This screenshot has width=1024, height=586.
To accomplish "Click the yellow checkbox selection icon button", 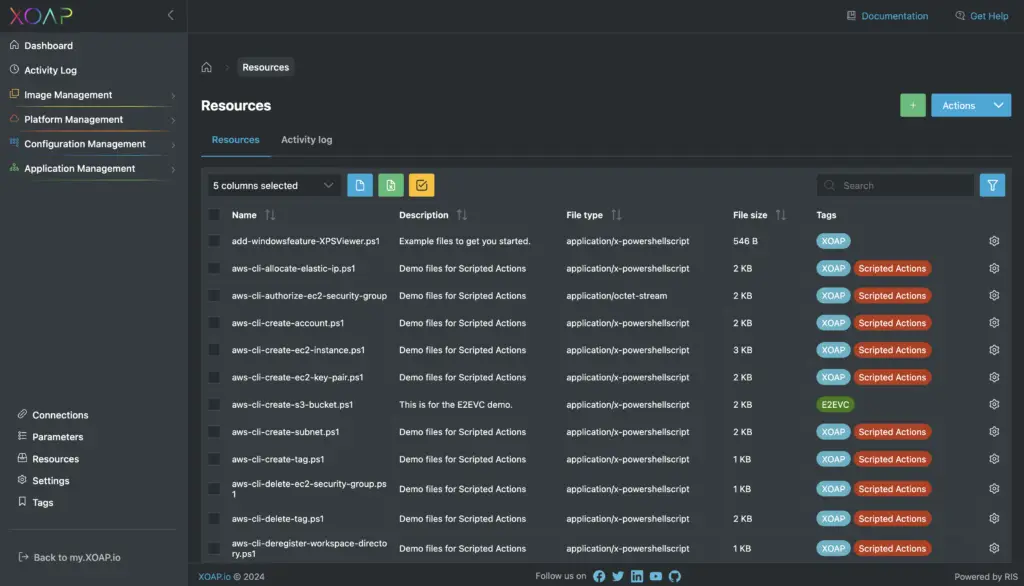I will [x=421, y=186].
